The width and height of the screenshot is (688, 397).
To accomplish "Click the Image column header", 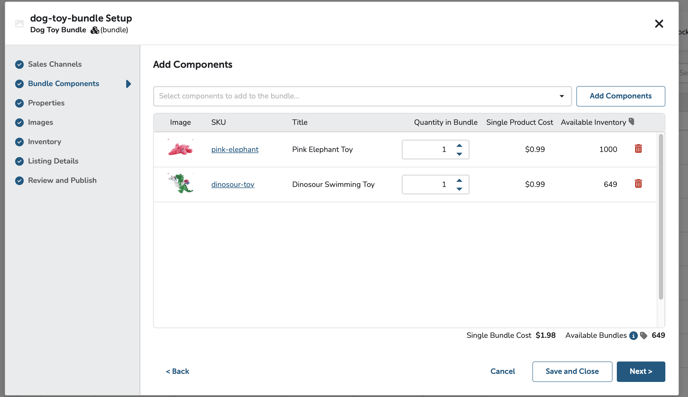I will (180, 122).
